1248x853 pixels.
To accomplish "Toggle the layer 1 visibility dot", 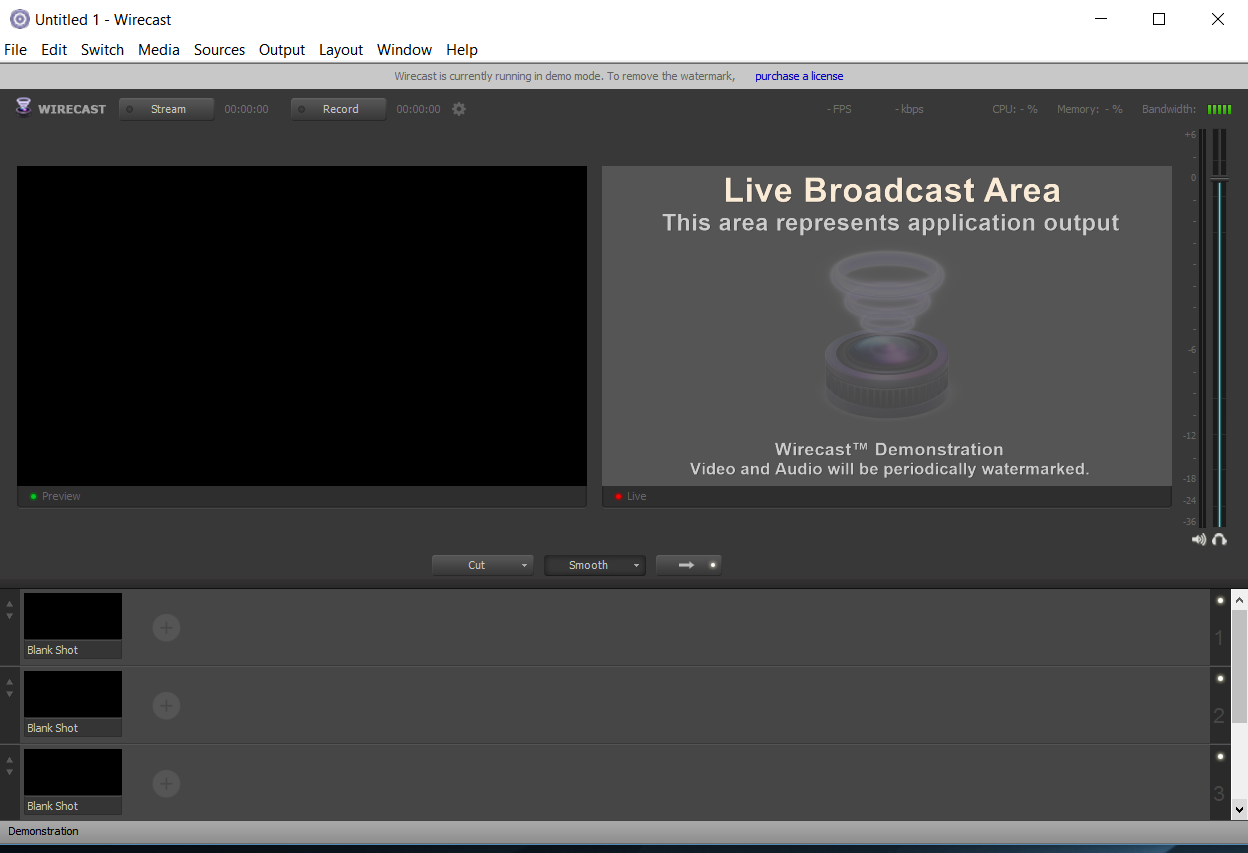I will (x=1220, y=601).
